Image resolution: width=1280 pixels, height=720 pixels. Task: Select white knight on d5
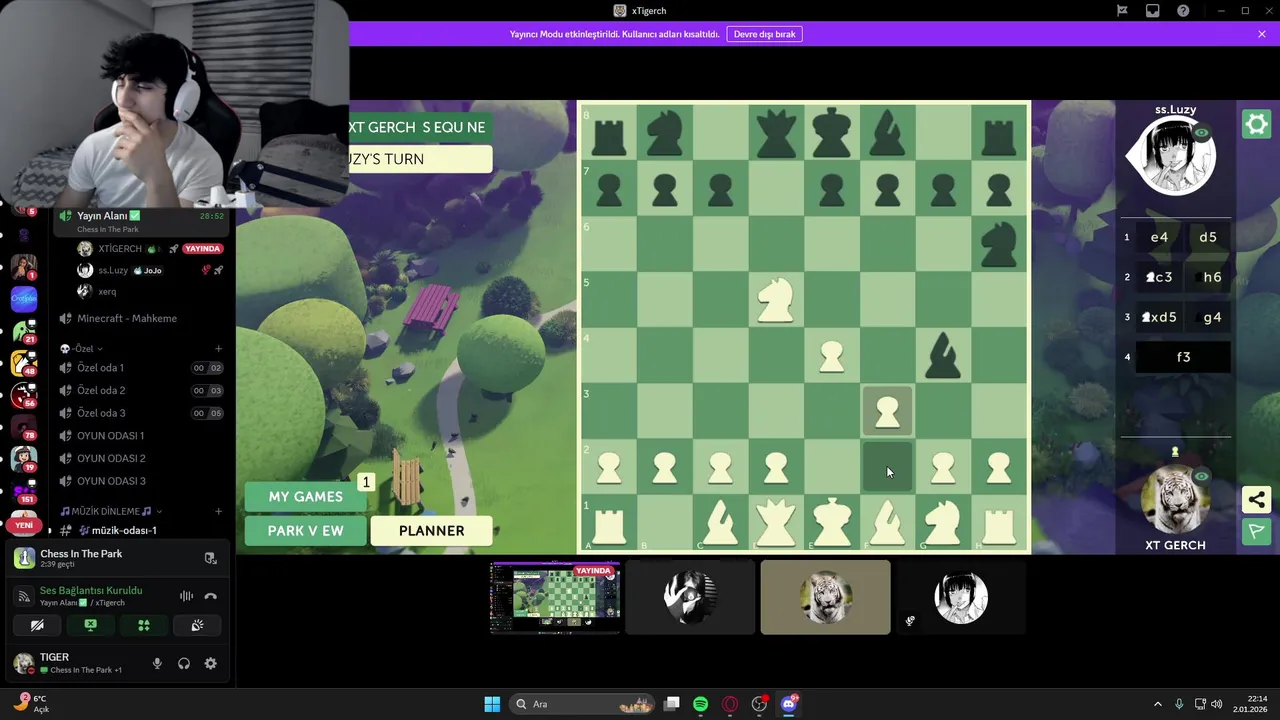(x=776, y=300)
